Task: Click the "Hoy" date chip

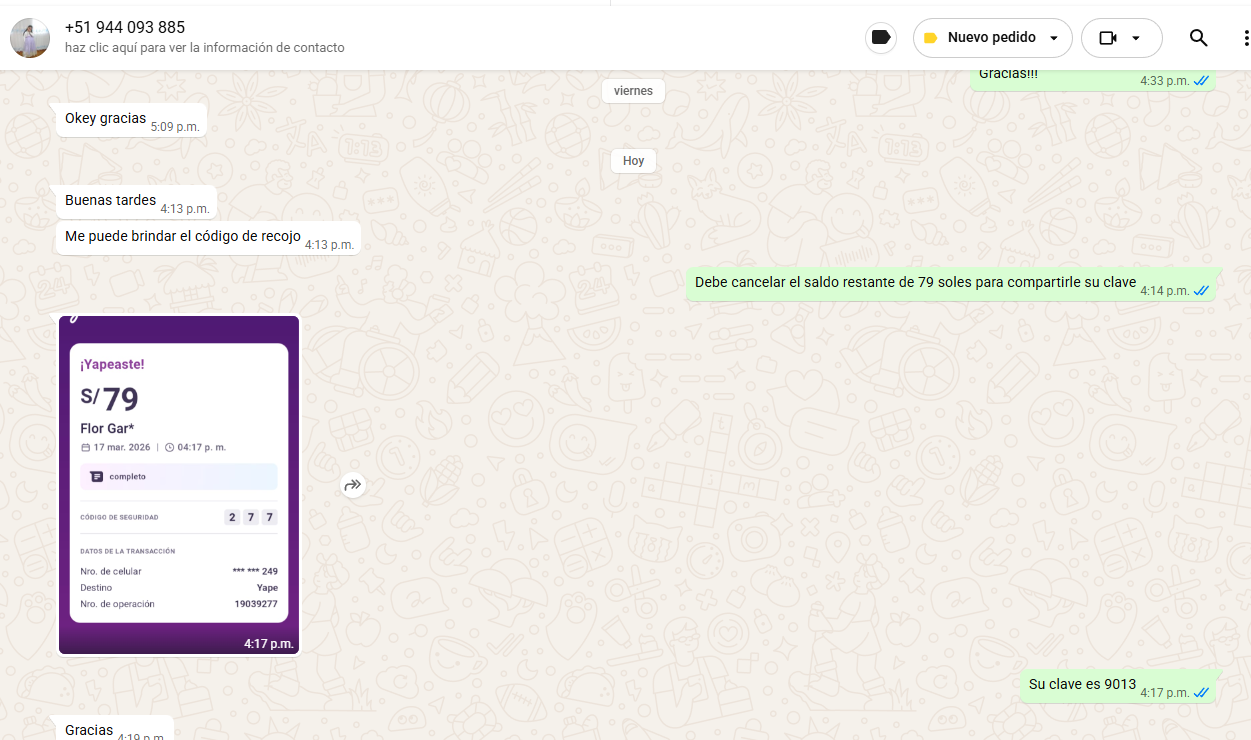Action: 633,161
